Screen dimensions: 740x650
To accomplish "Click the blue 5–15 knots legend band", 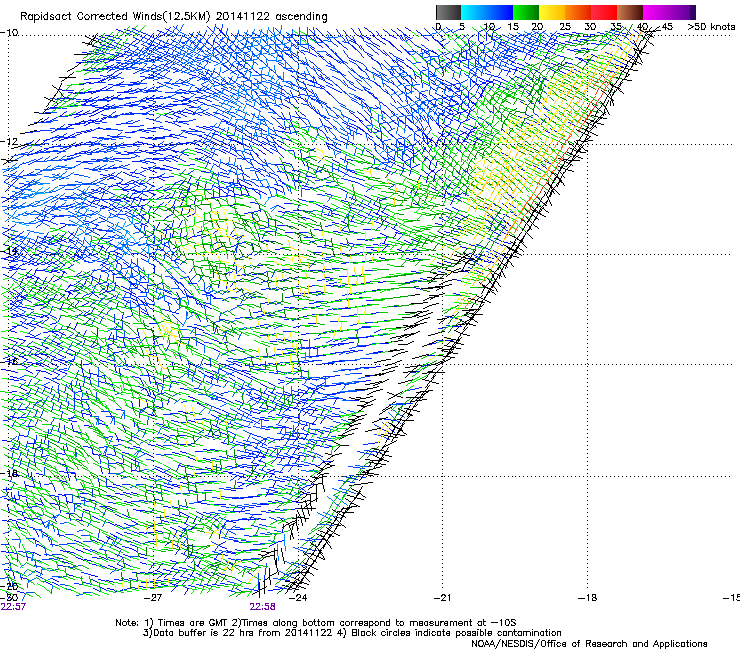I will click(487, 12).
